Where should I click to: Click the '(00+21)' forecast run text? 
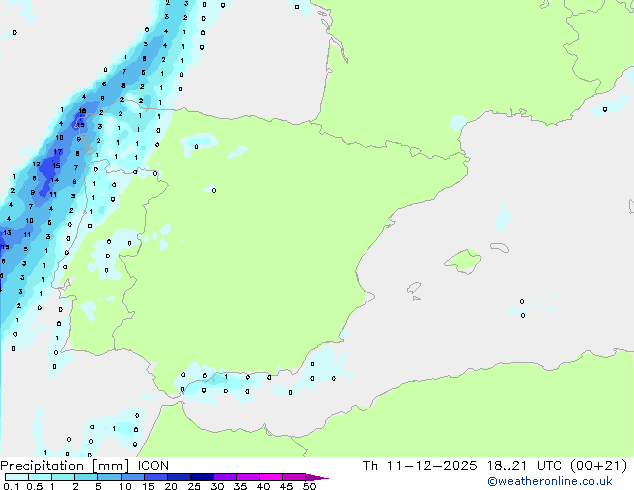598,466
